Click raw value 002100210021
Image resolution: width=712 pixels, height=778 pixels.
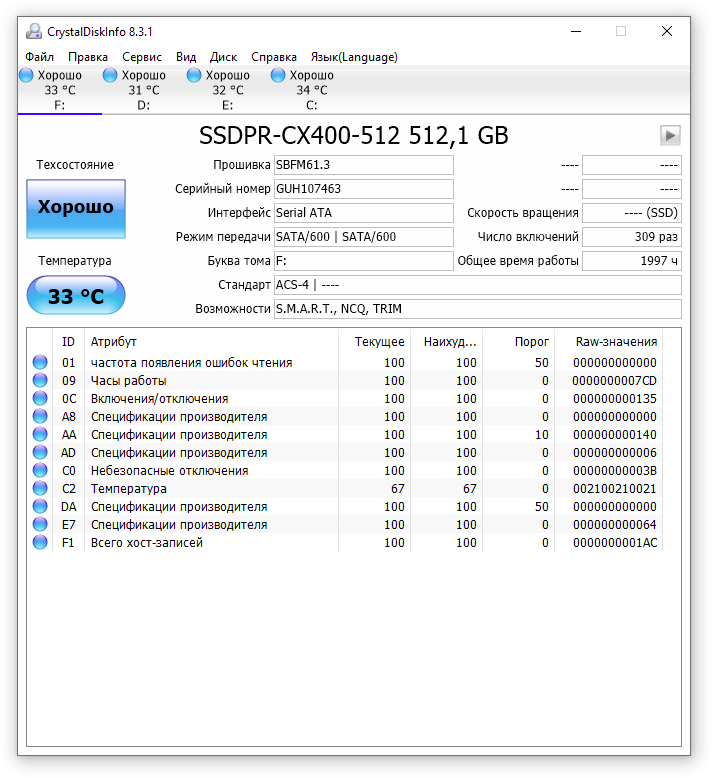click(614, 489)
